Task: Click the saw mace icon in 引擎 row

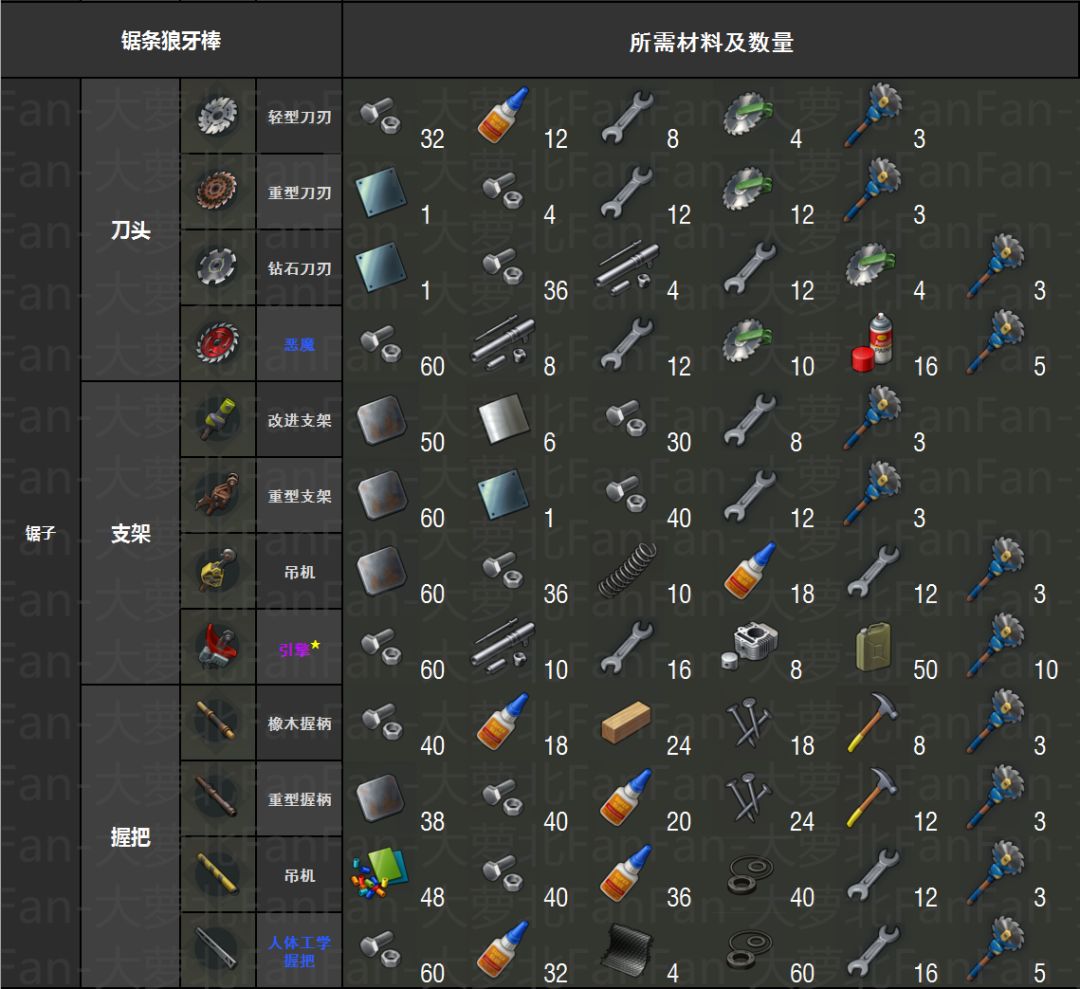Action: 995,647
